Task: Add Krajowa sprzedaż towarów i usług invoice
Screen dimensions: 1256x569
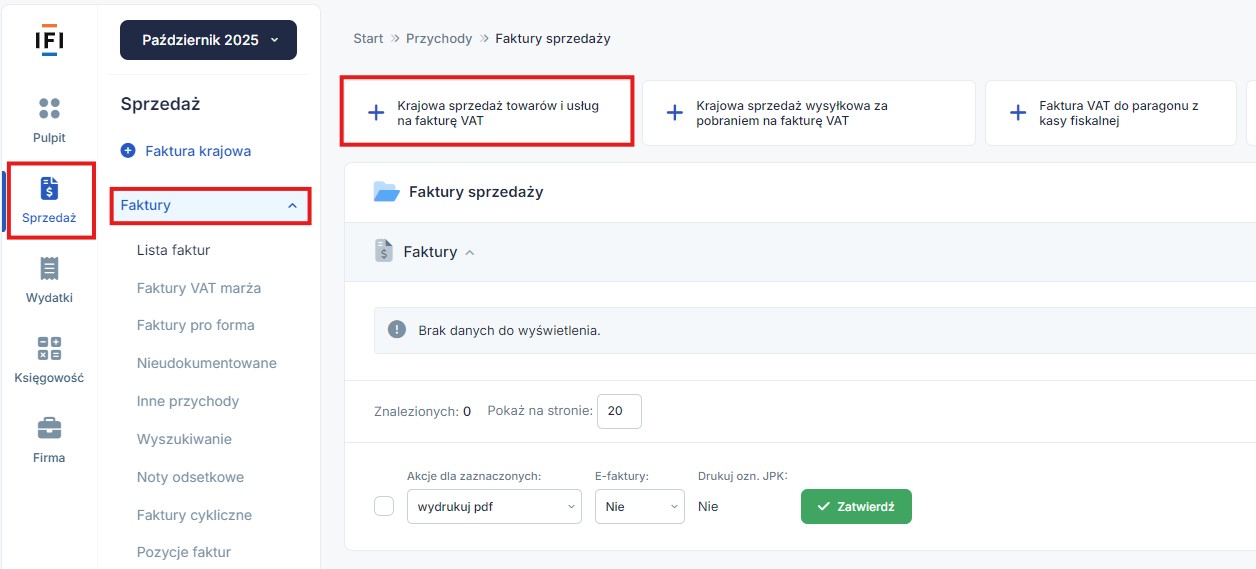Action: [486, 113]
